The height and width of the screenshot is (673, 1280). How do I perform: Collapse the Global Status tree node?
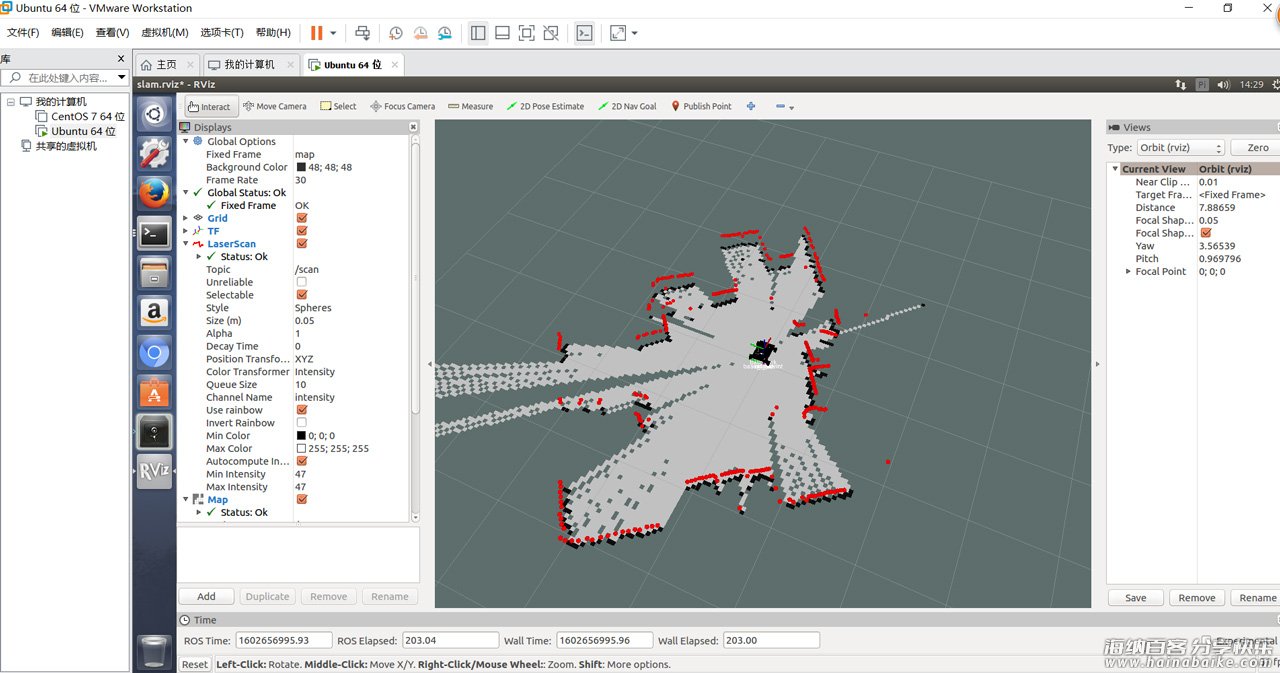point(185,192)
